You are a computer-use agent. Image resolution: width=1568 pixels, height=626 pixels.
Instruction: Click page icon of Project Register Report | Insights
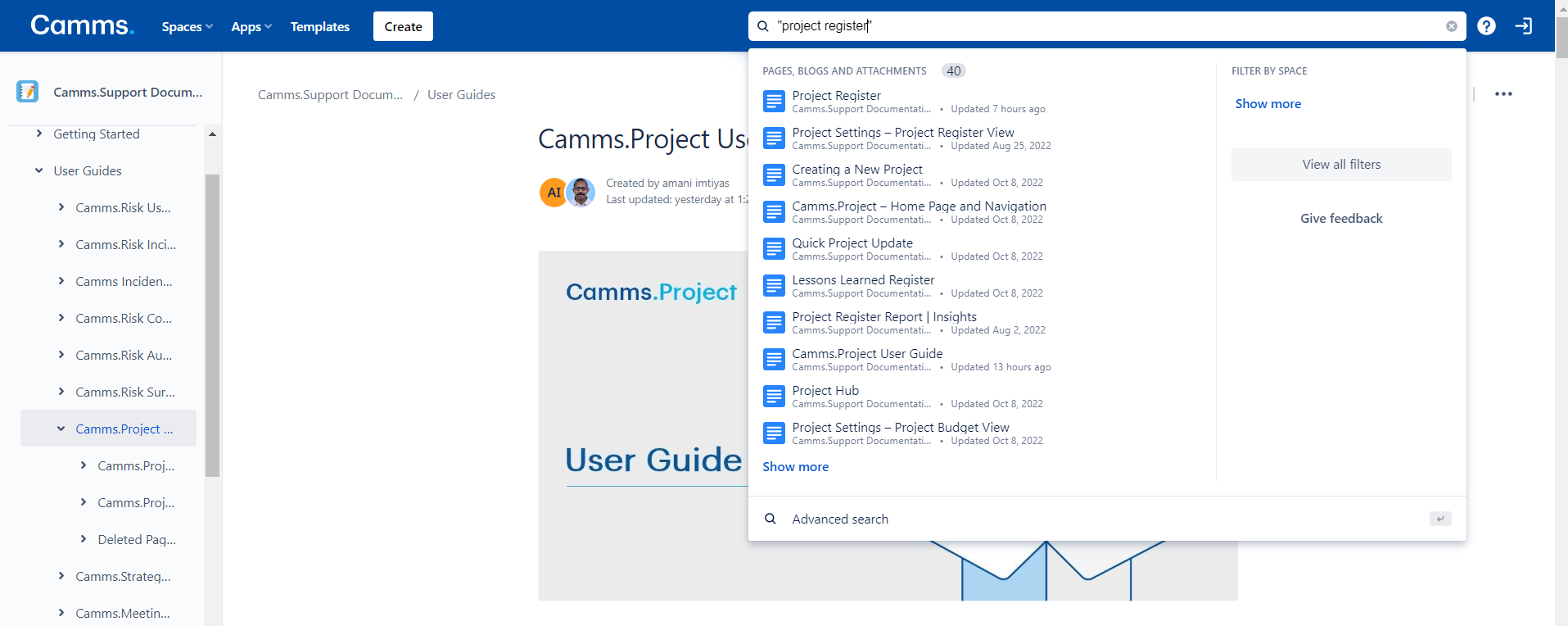coord(774,322)
